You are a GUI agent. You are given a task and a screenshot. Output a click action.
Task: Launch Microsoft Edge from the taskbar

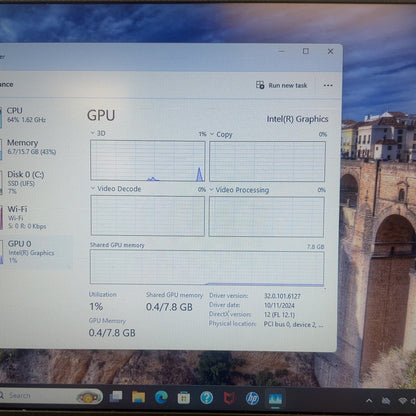coord(161,397)
